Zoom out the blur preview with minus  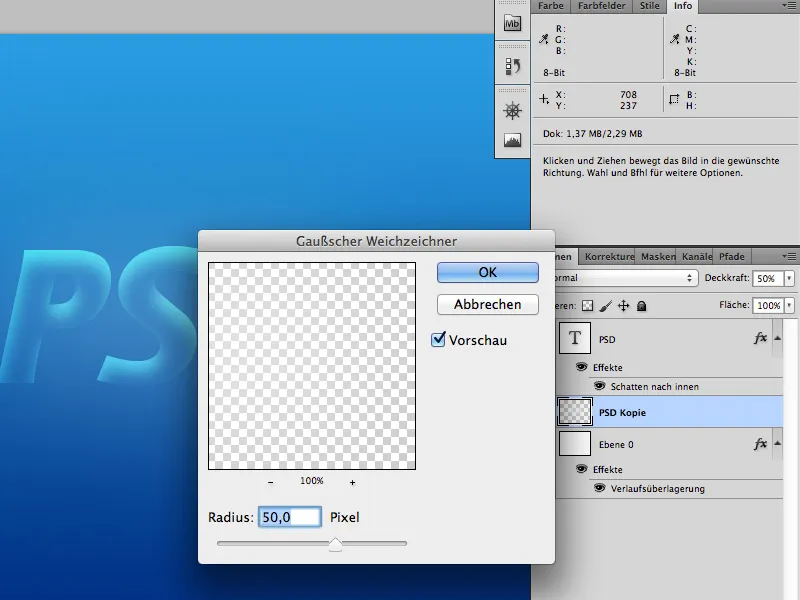(x=270, y=482)
